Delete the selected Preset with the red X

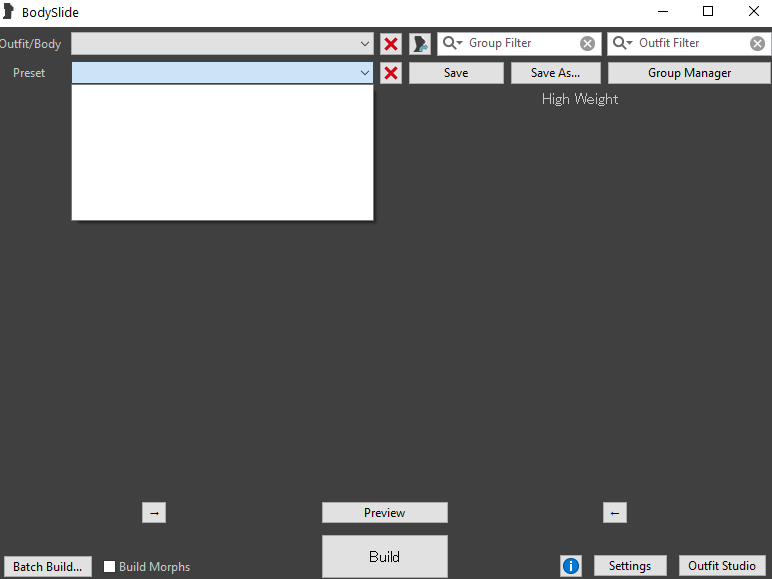pyautogui.click(x=391, y=73)
